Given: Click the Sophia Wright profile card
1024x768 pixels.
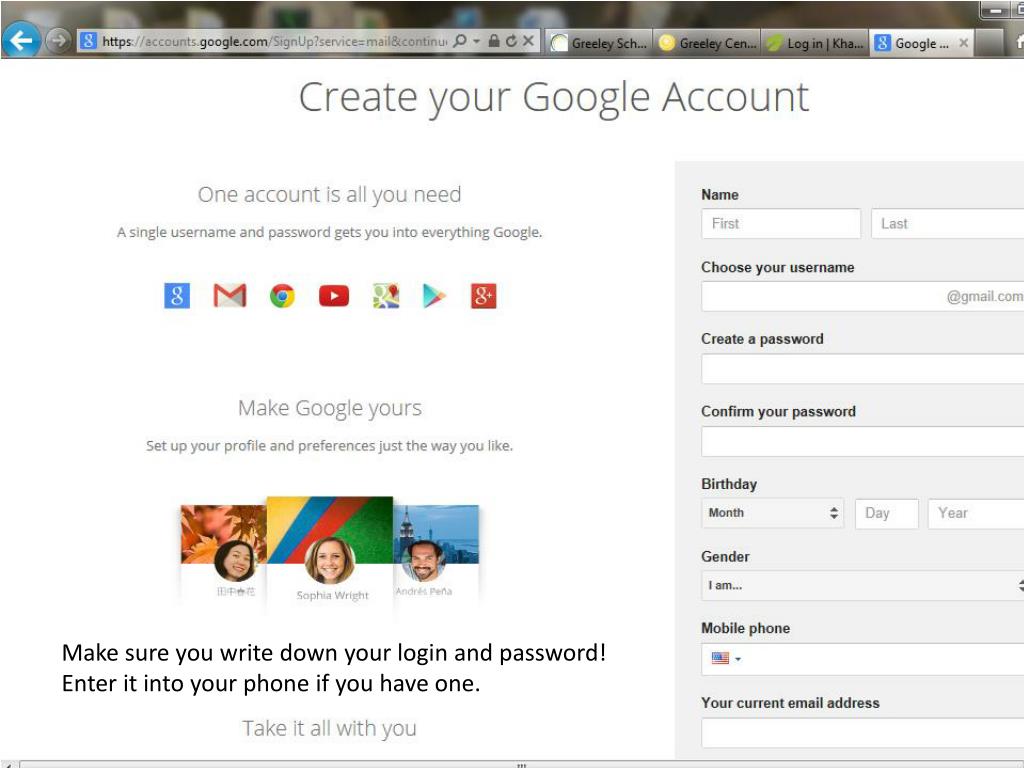Looking at the screenshot, I should pos(330,552).
